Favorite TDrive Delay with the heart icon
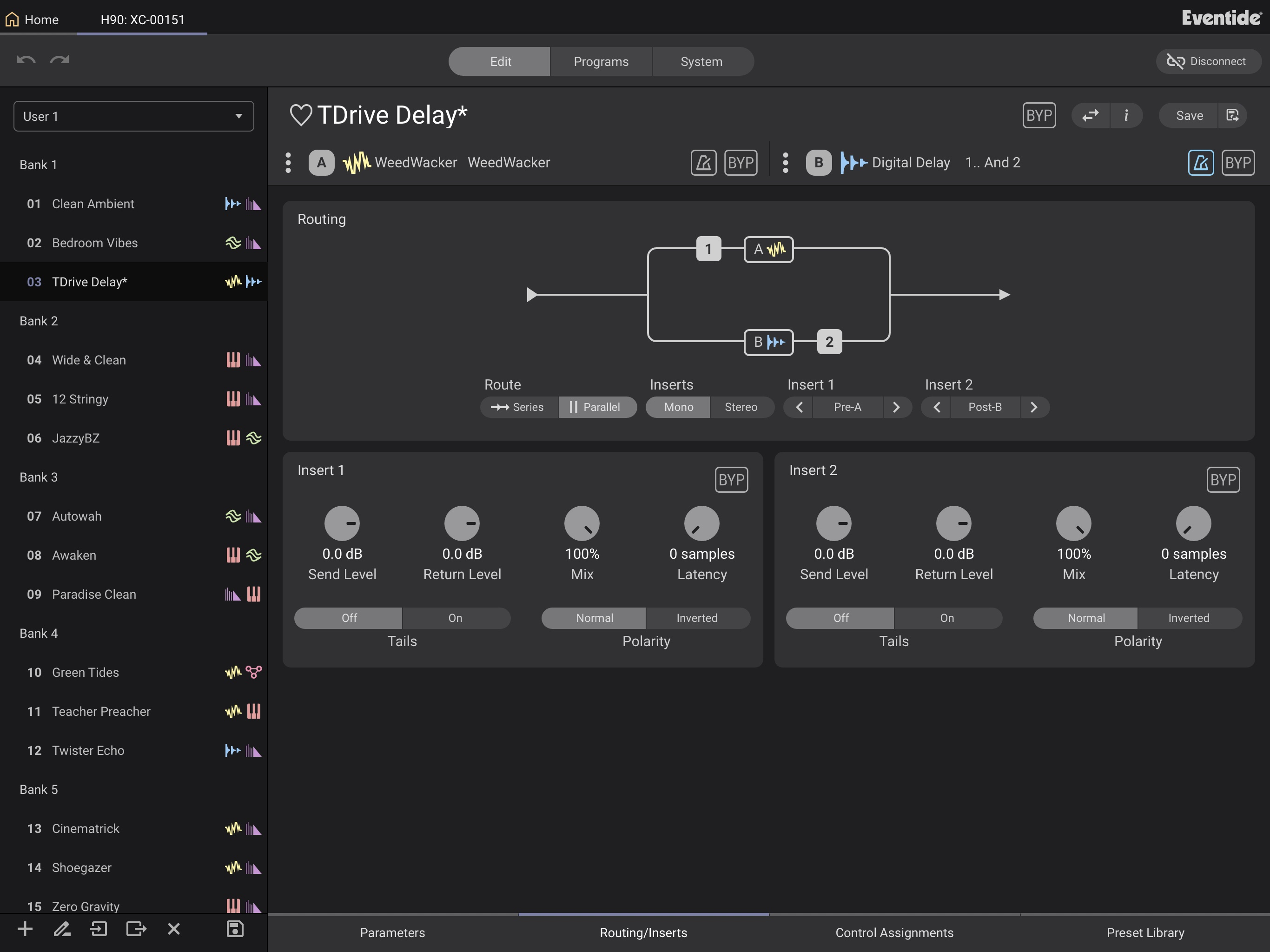 [301, 115]
